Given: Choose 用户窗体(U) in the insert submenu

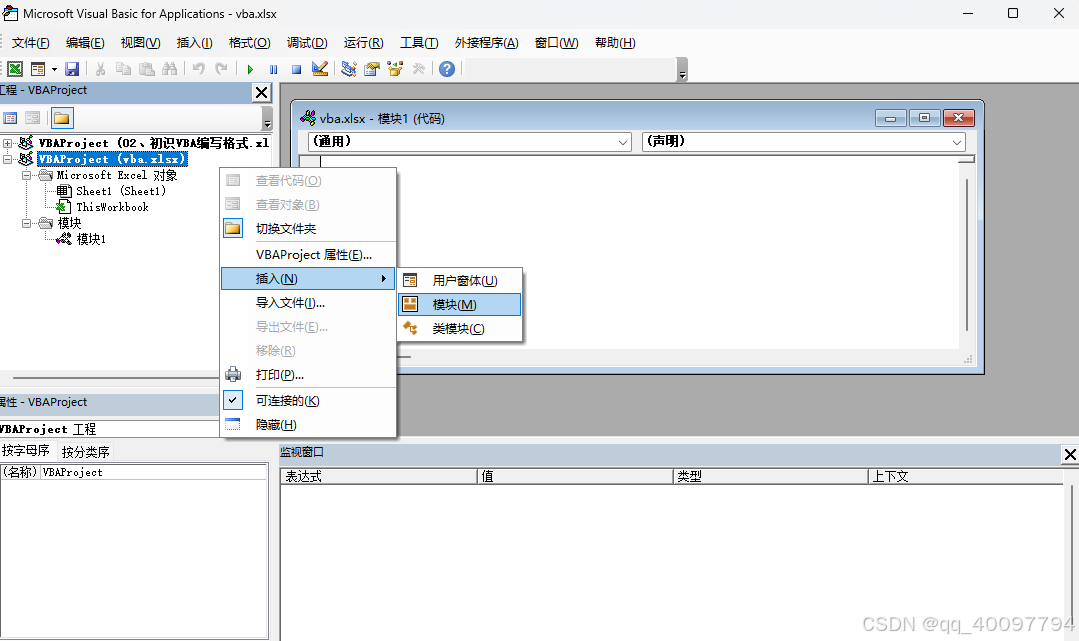Looking at the screenshot, I should tap(460, 280).
